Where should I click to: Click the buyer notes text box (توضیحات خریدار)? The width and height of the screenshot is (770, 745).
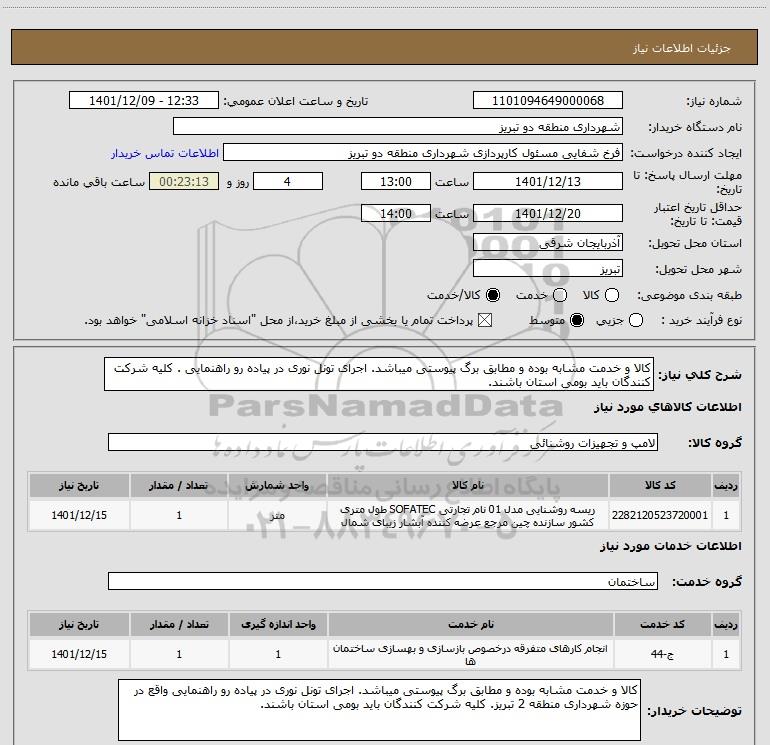tap(379, 710)
